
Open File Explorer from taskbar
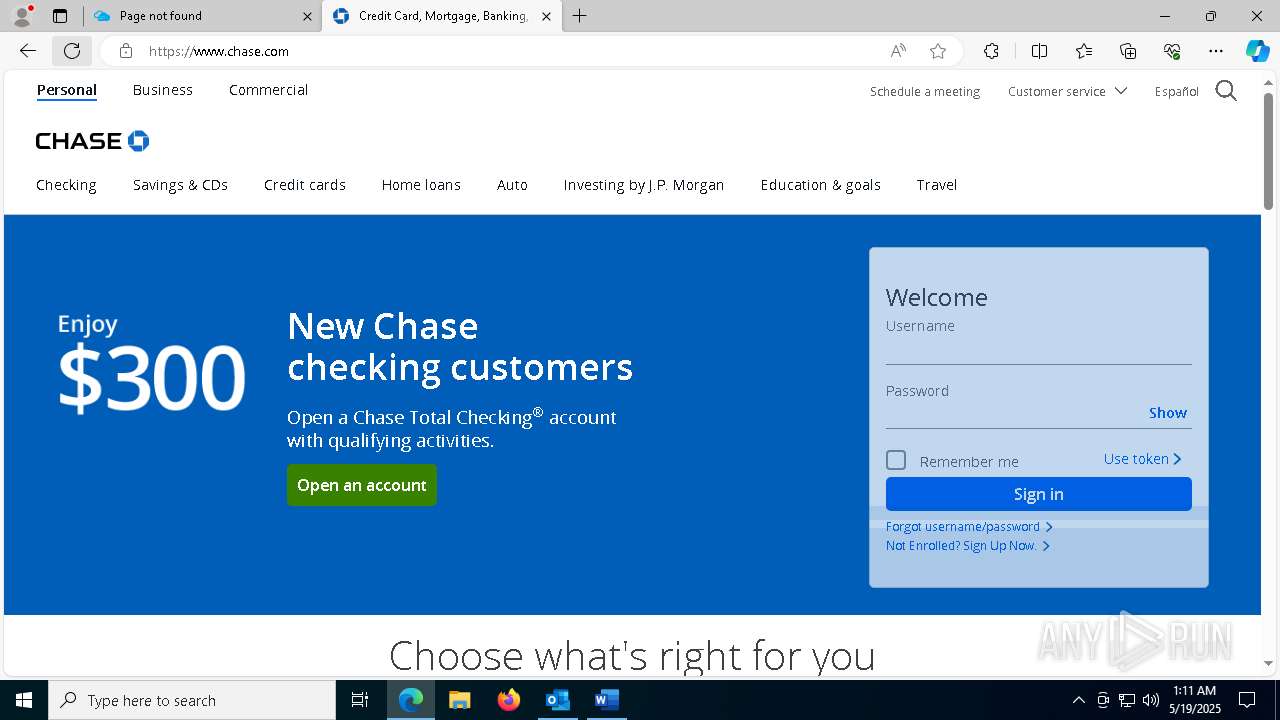click(459, 700)
